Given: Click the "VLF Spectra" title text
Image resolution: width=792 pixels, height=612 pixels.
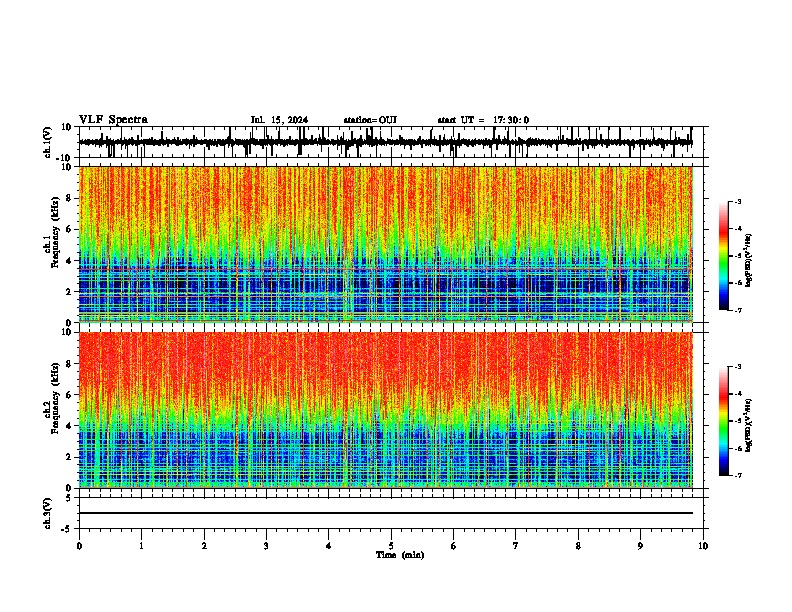Looking at the screenshot, I should 113,120.
